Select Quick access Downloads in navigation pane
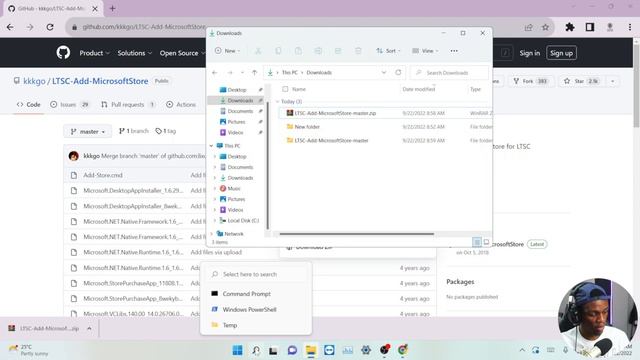 point(237,100)
